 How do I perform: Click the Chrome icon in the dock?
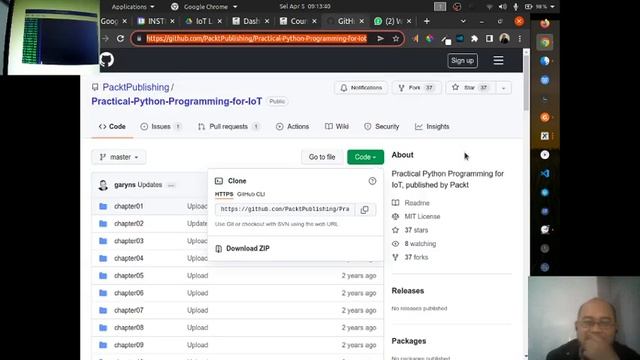(545, 42)
